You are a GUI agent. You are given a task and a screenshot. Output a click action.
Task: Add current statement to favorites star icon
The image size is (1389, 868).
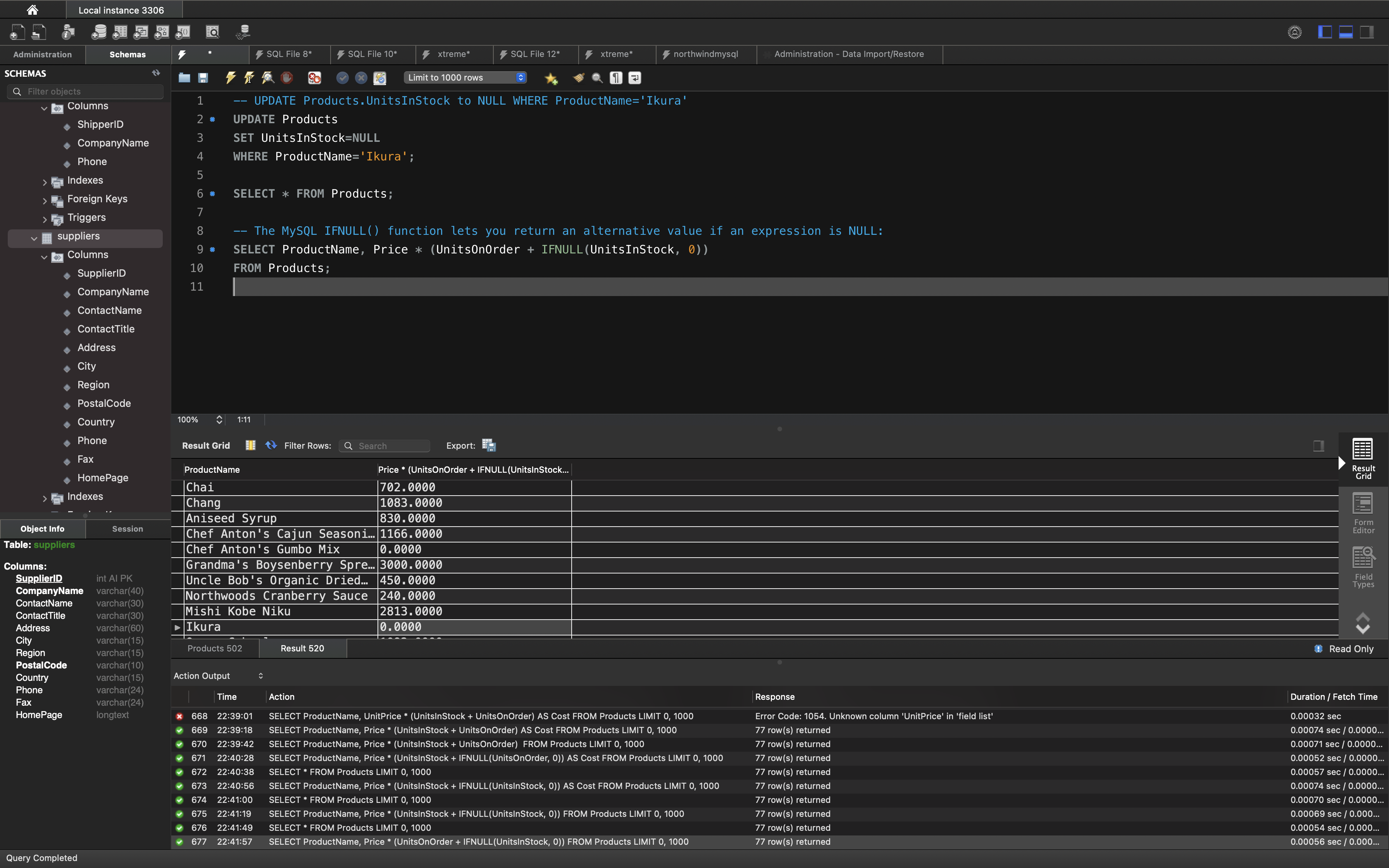pos(551,78)
